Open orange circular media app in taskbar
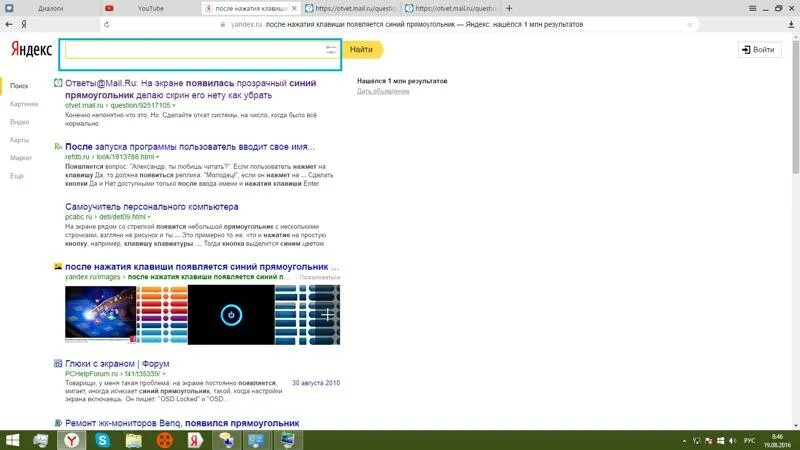 164,440
